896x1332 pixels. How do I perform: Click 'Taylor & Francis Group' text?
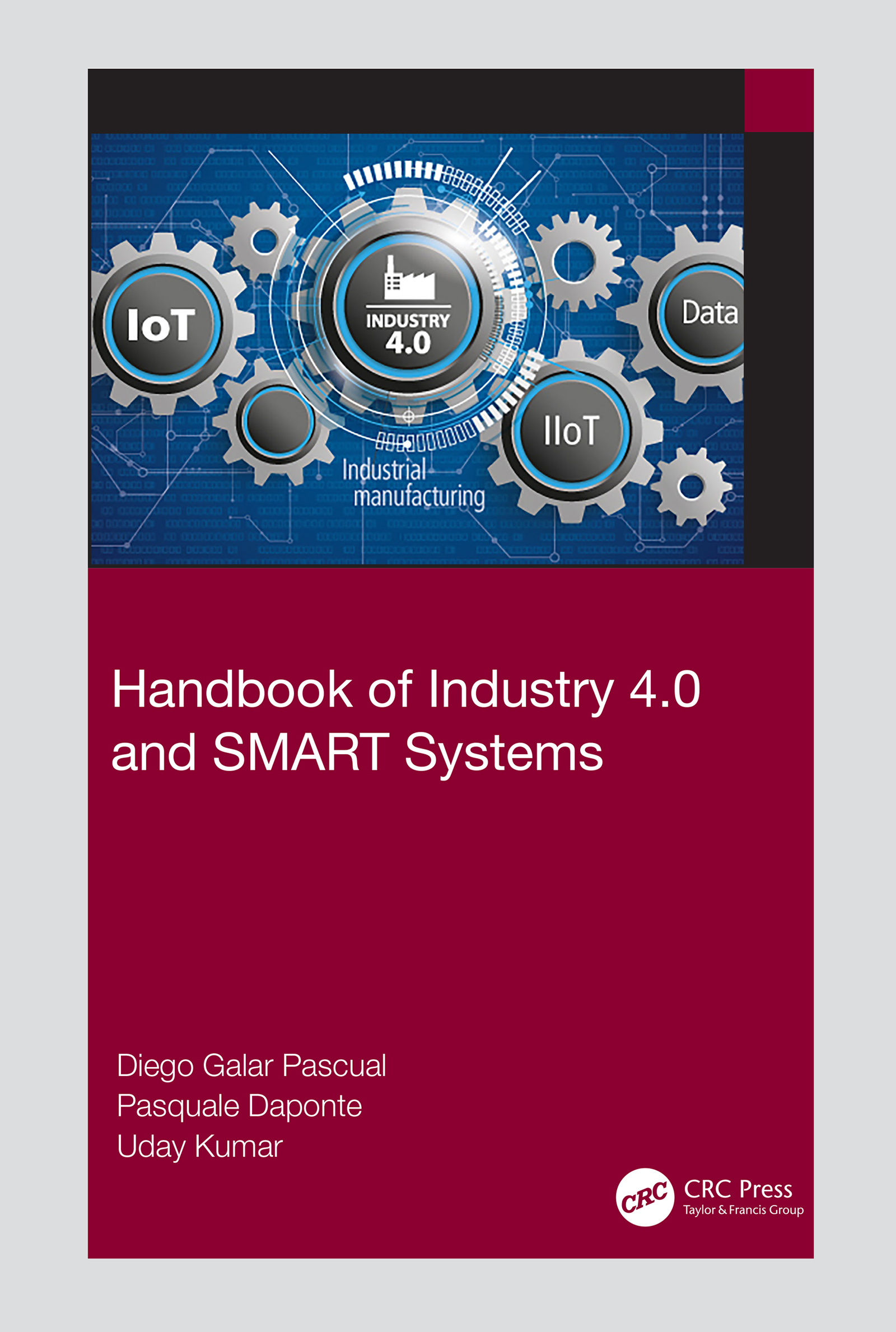(744, 1210)
